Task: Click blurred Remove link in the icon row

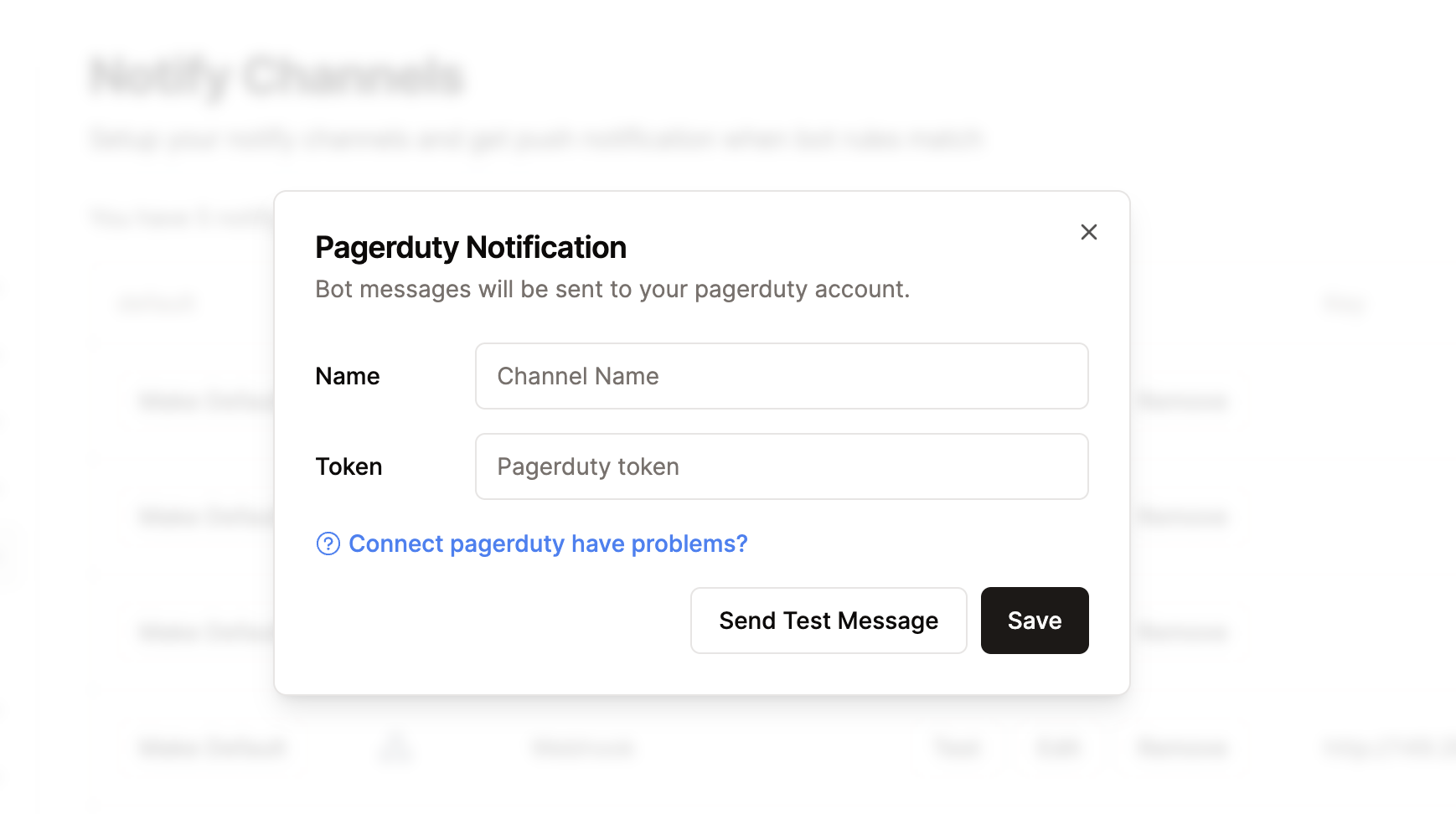Action: tap(1182, 747)
